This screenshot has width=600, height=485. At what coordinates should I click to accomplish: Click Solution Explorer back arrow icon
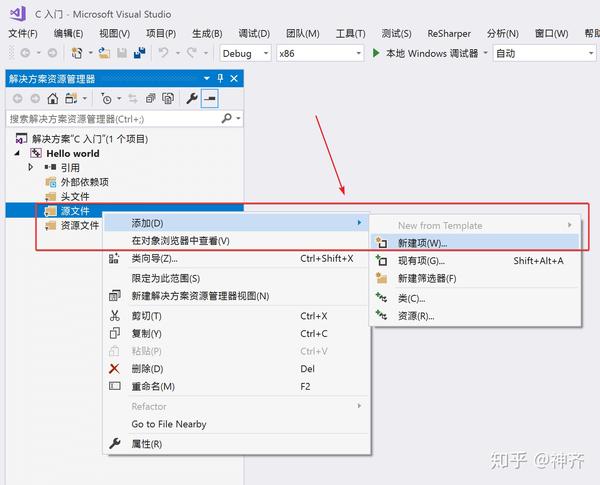click(18, 99)
